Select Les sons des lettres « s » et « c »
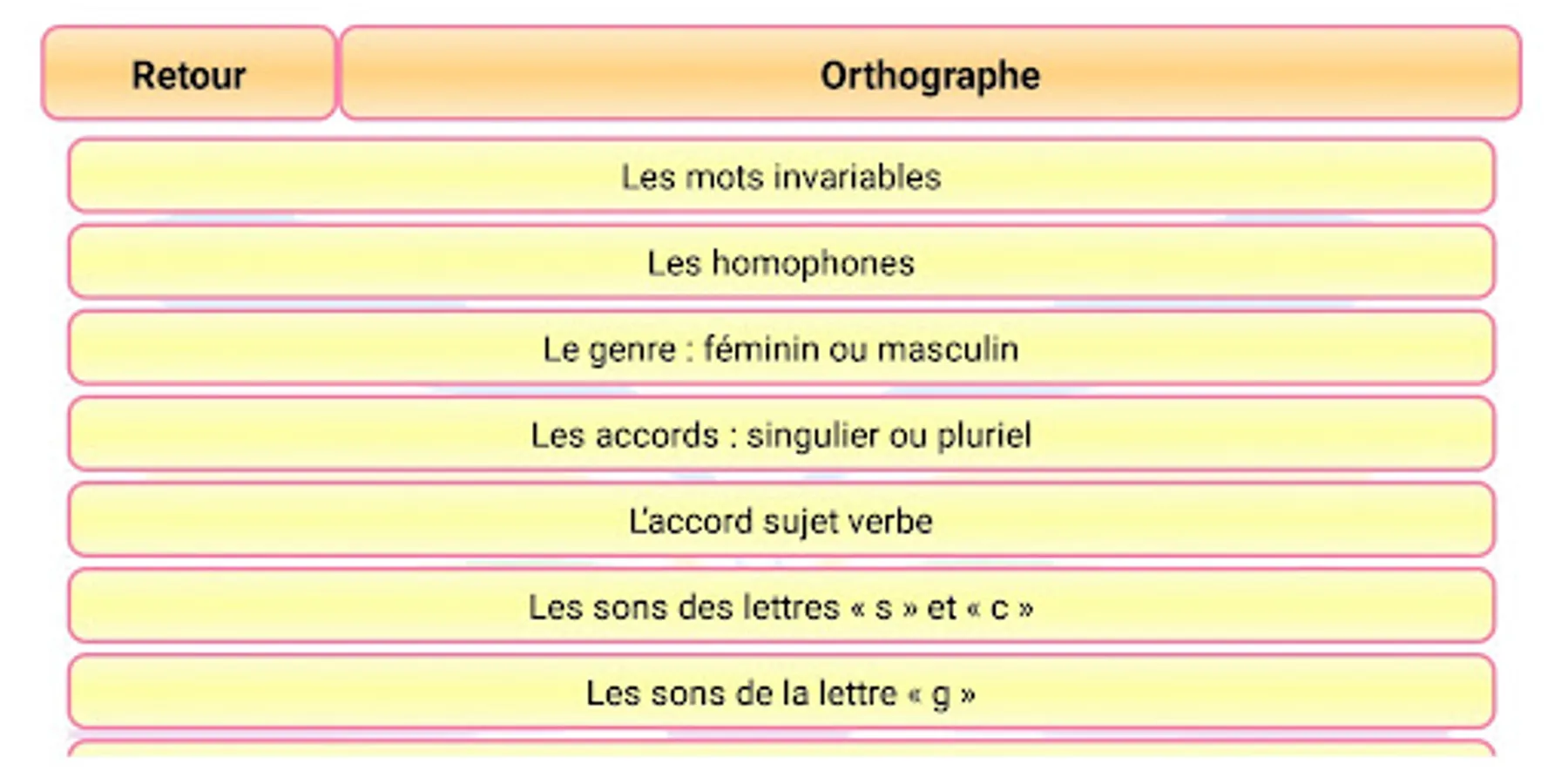 pos(781,605)
